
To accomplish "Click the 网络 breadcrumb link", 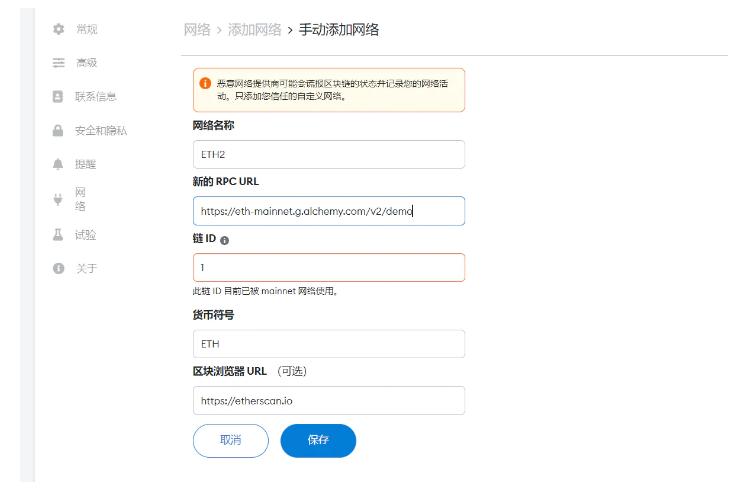I will click(197, 30).
